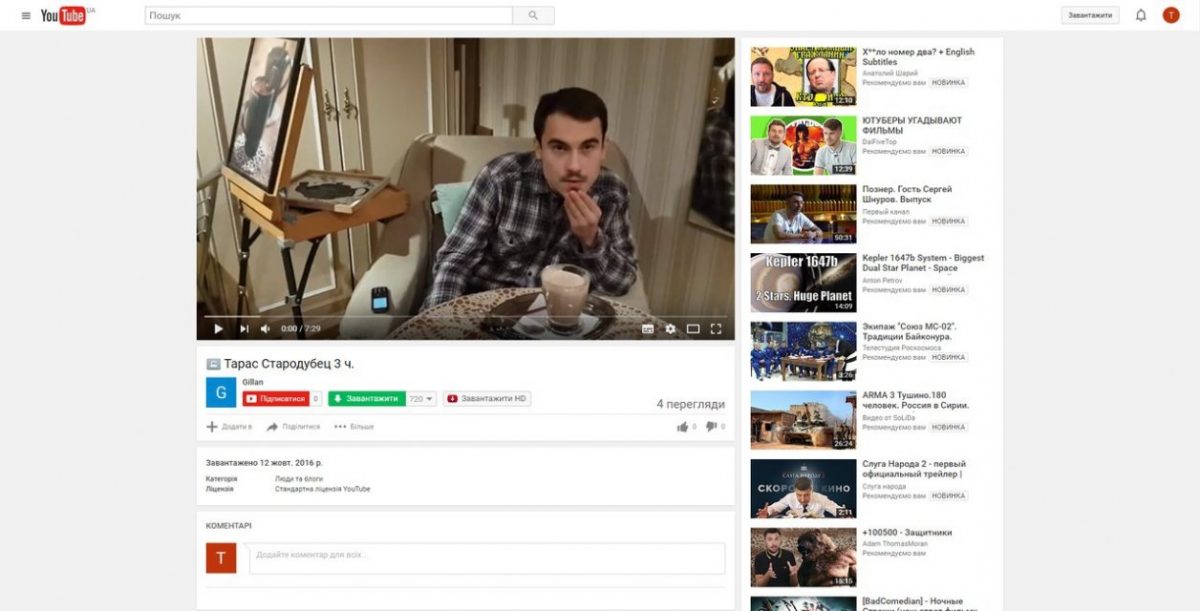Image resolution: width=1200 pixels, height=611 pixels.
Task: Click the search magnifier button
Action: coord(533,16)
